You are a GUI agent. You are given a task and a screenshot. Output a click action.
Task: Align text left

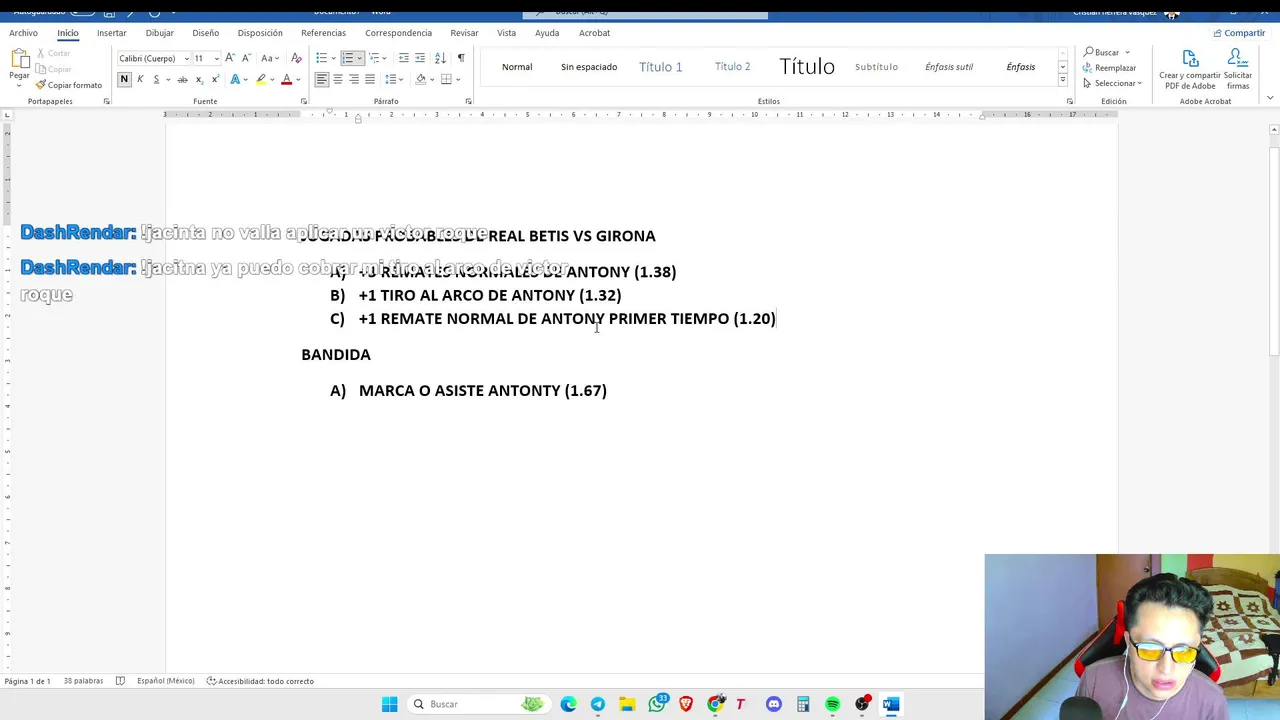[322, 79]
